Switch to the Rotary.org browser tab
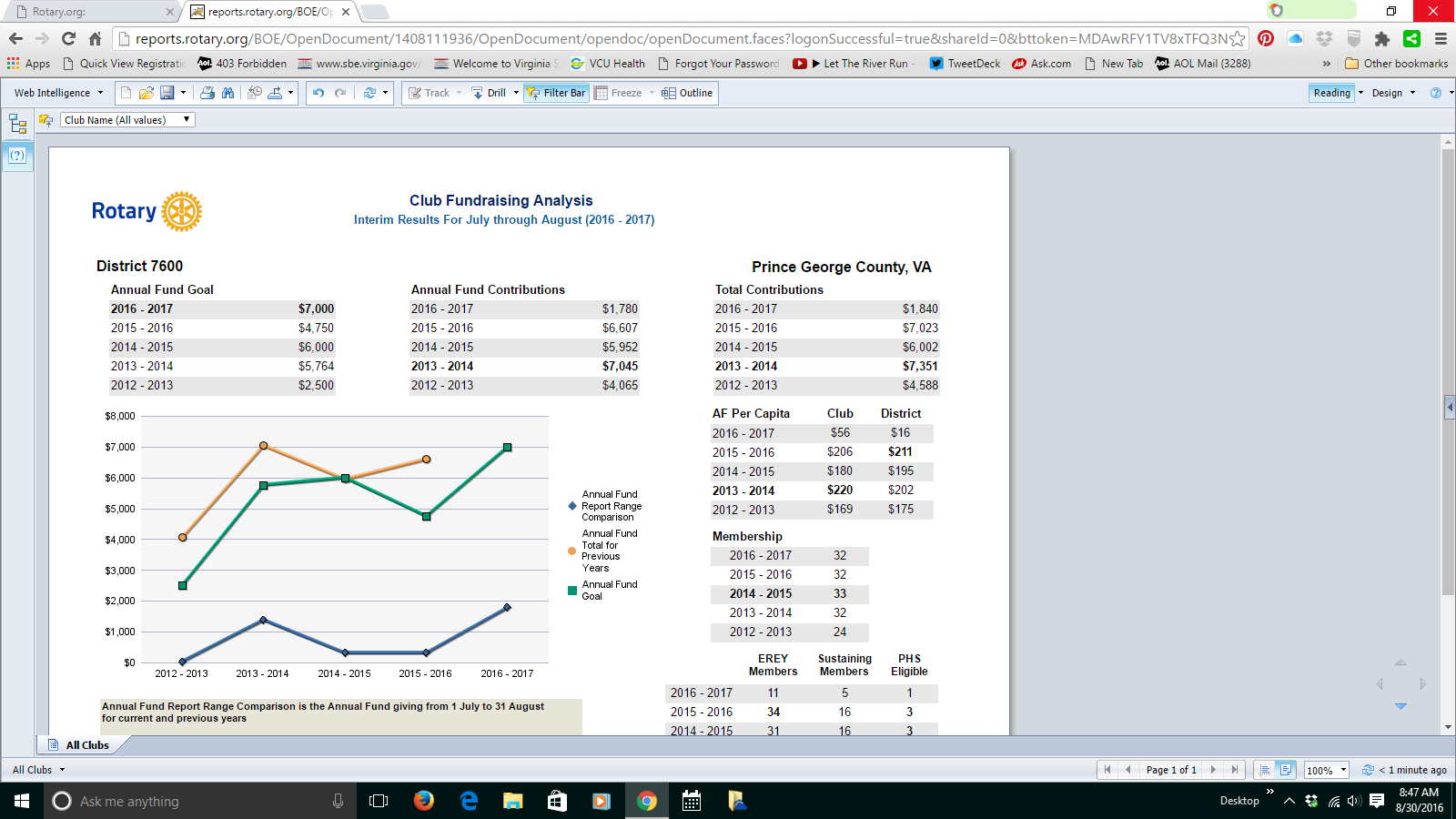Screen dimensions: 1456x819 pos(91,12)
